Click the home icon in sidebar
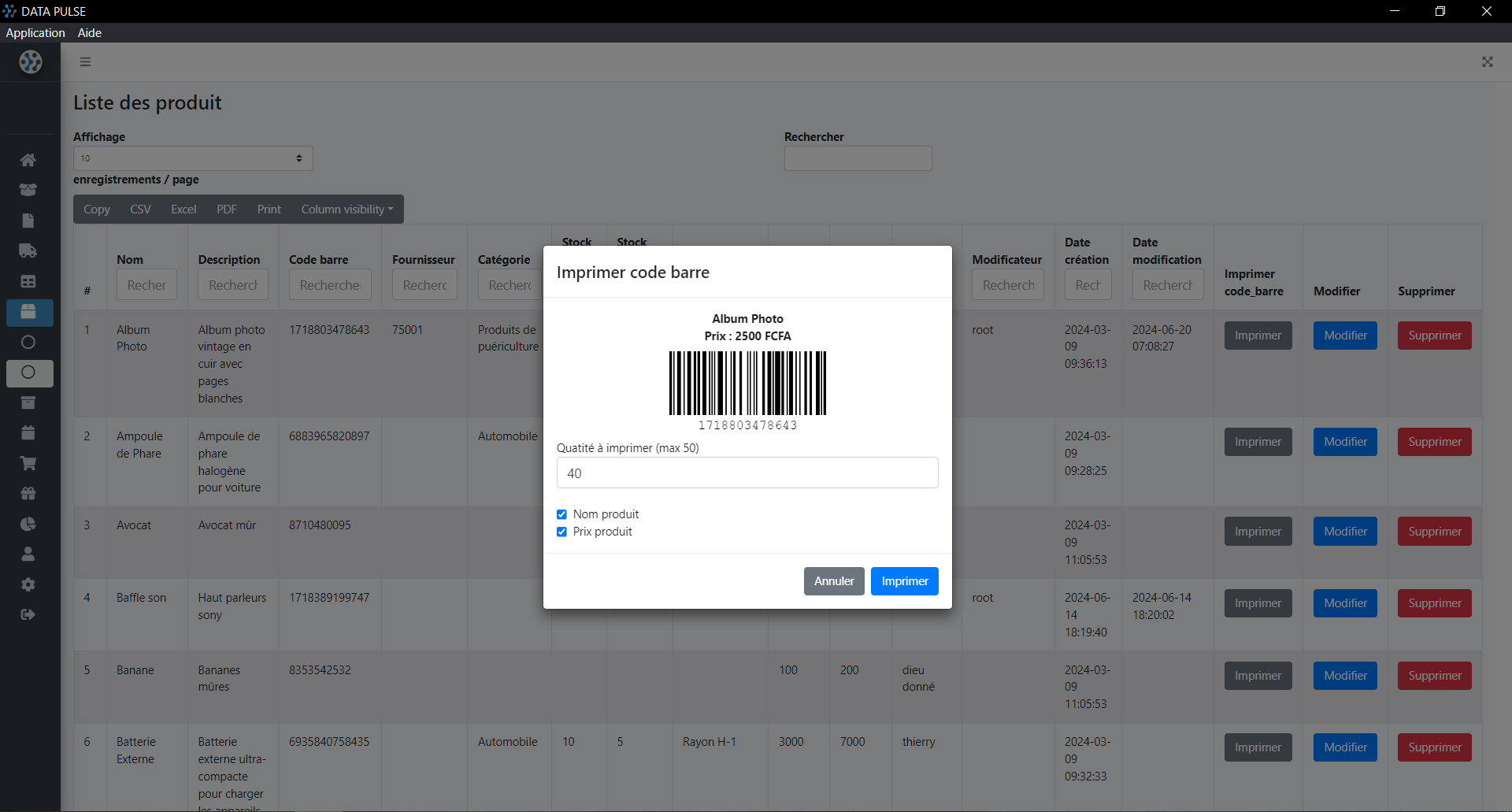Screen dimensions: 1512x812 pyautogui.click(x=28, y=160)
